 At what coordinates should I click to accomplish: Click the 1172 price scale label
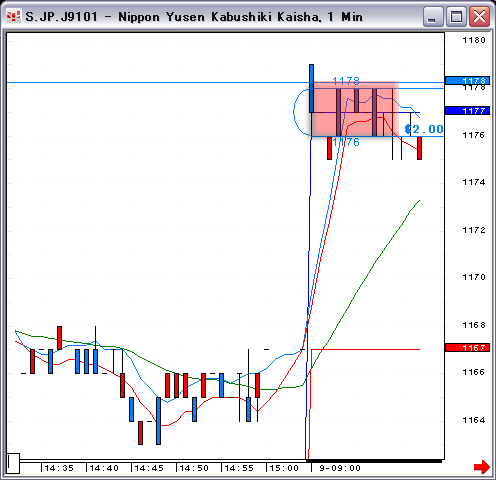(x=474, y=230)
